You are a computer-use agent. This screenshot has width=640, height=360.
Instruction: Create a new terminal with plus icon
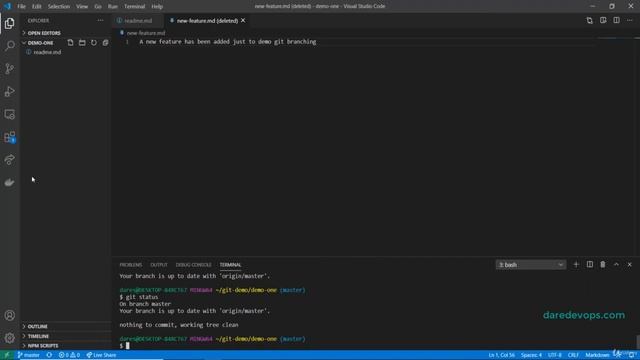(x=576, y=264)
